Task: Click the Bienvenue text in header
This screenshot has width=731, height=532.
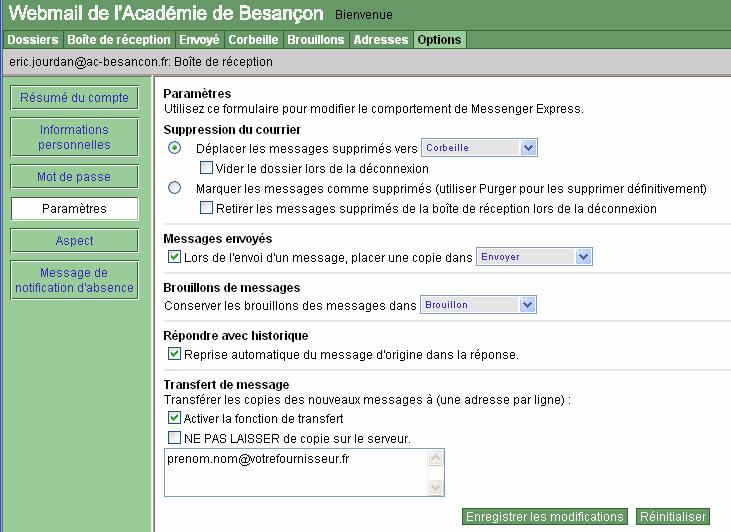Action: [x=364, y=15]
